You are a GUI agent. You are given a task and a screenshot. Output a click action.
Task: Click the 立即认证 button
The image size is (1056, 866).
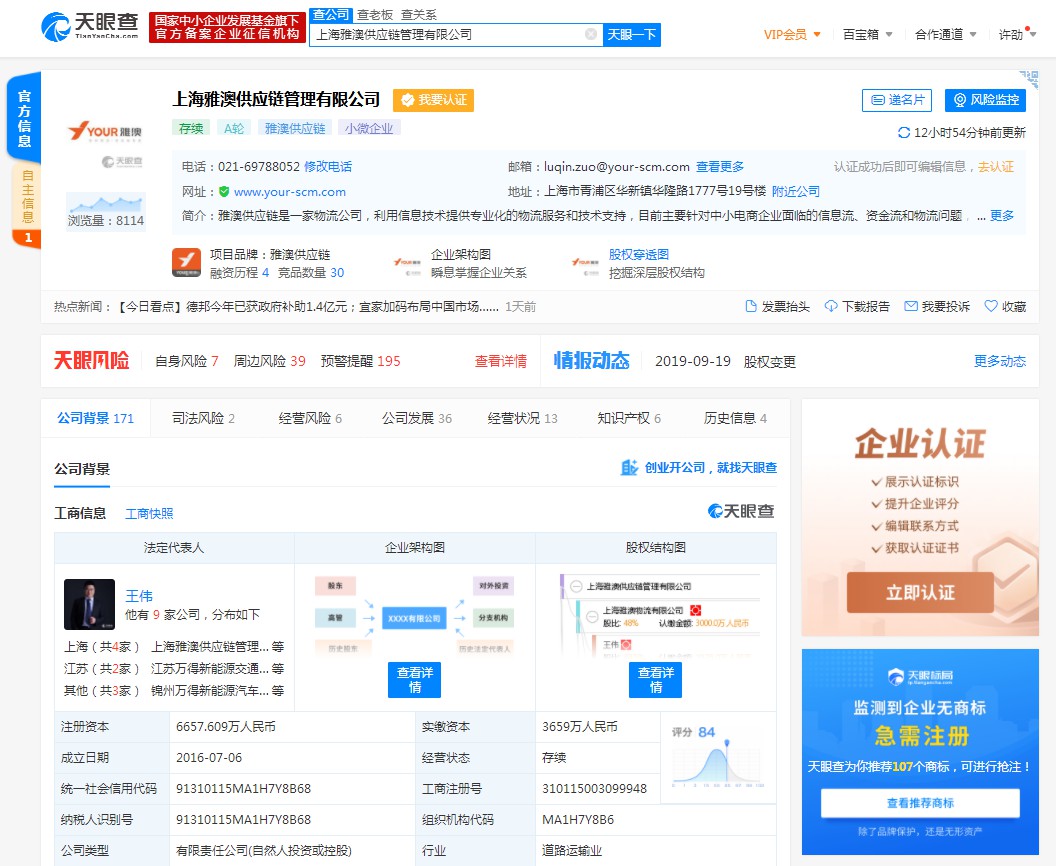(921, 593)
